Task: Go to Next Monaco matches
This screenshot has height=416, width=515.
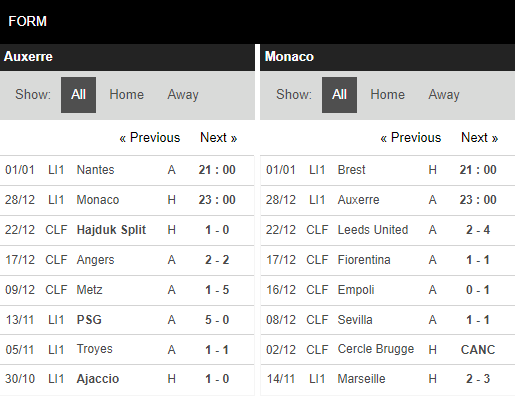Action: point(480,138)
